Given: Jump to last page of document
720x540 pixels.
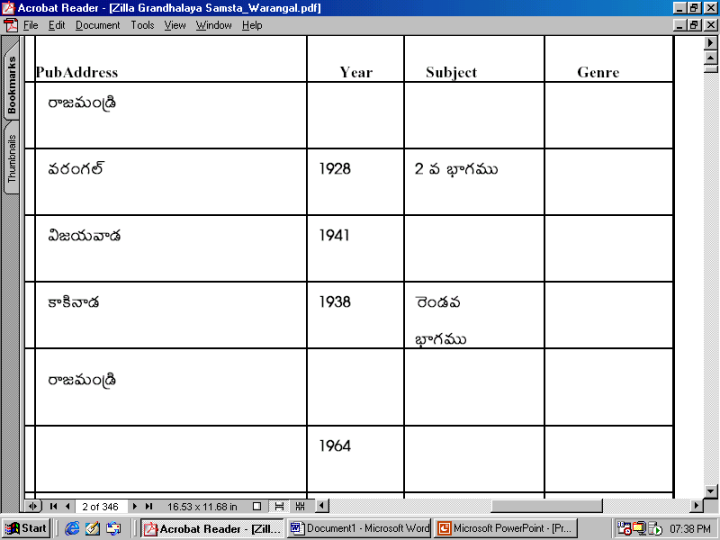Looking at the screenshot, I should coord(149,507).
